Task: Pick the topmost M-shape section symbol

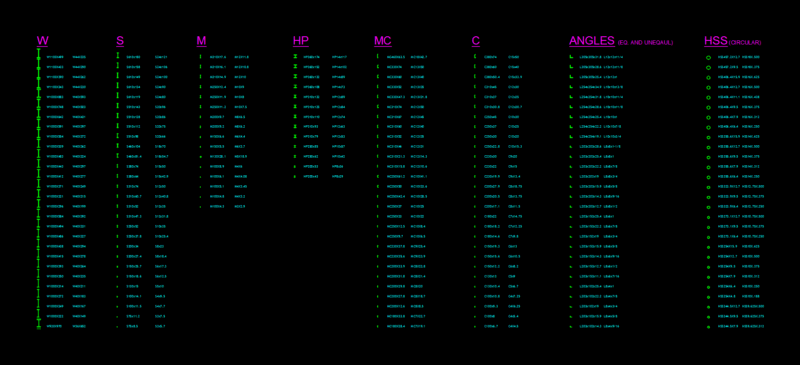Action: [x=201, y=57]
